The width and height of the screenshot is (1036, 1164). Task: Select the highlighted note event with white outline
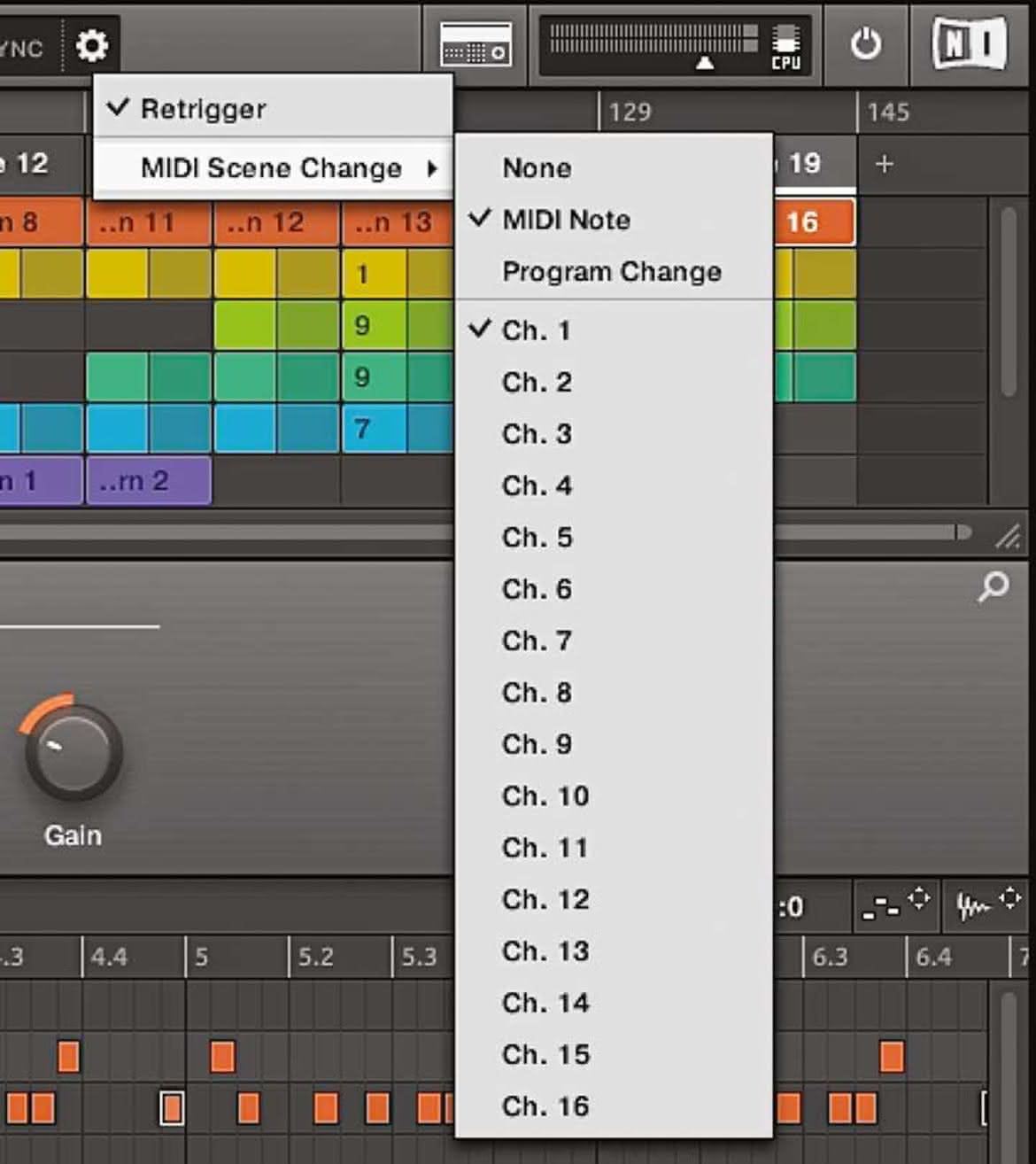(172, 1108)
